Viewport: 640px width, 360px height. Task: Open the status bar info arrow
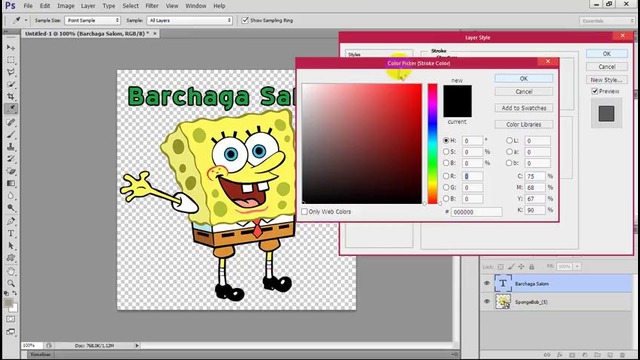pos(137,345)
